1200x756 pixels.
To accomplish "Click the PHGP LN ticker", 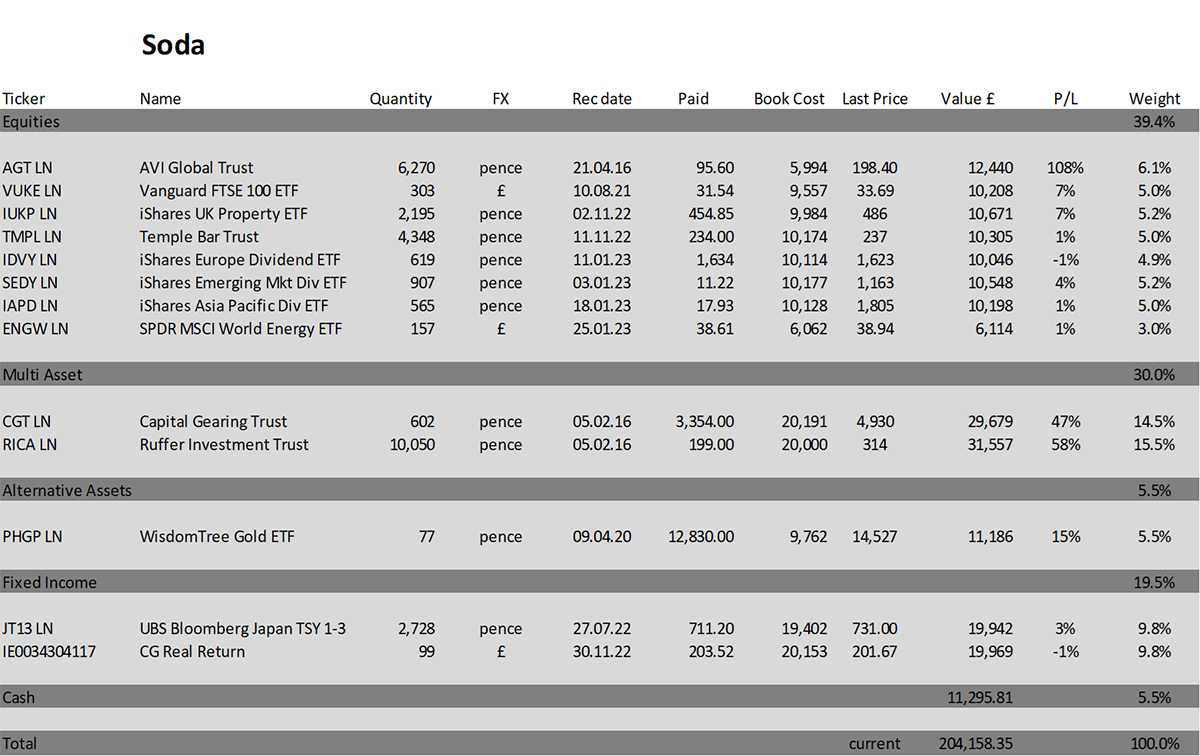I will 32,536.
